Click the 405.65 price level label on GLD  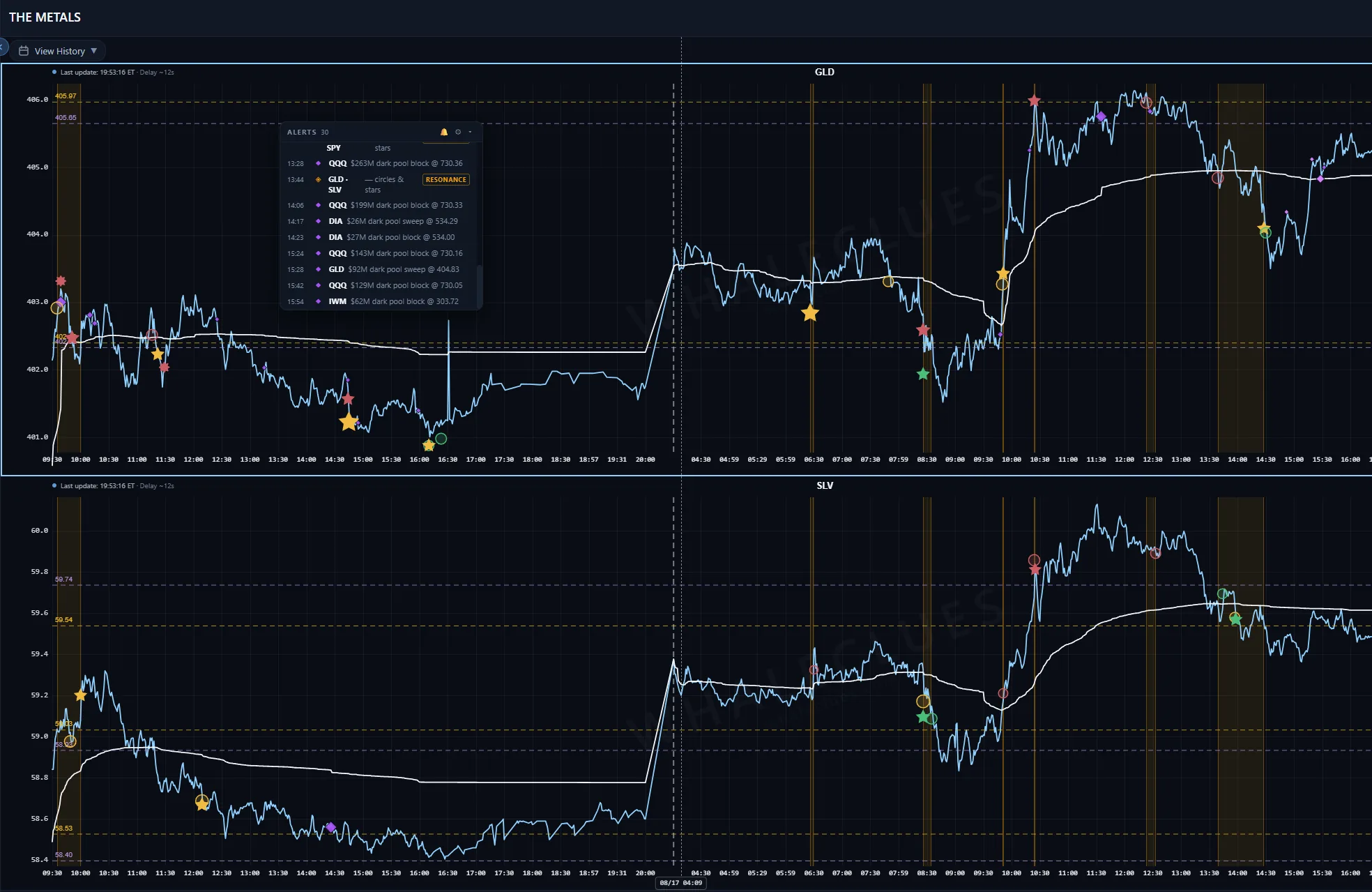click(x=66, y=117)
